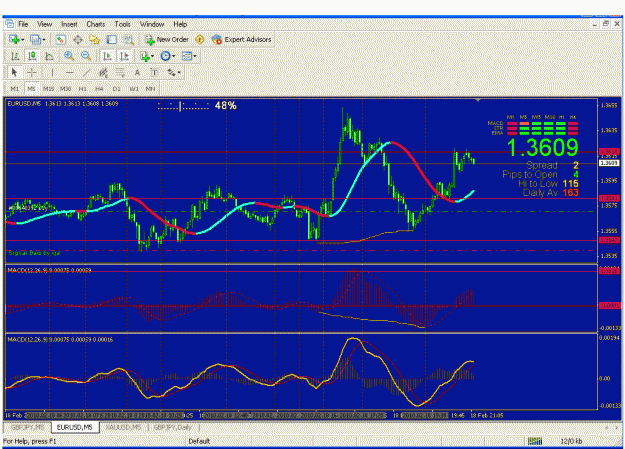Switch to the EURUSD,M5 chart tab

click(x=75, y=427)
